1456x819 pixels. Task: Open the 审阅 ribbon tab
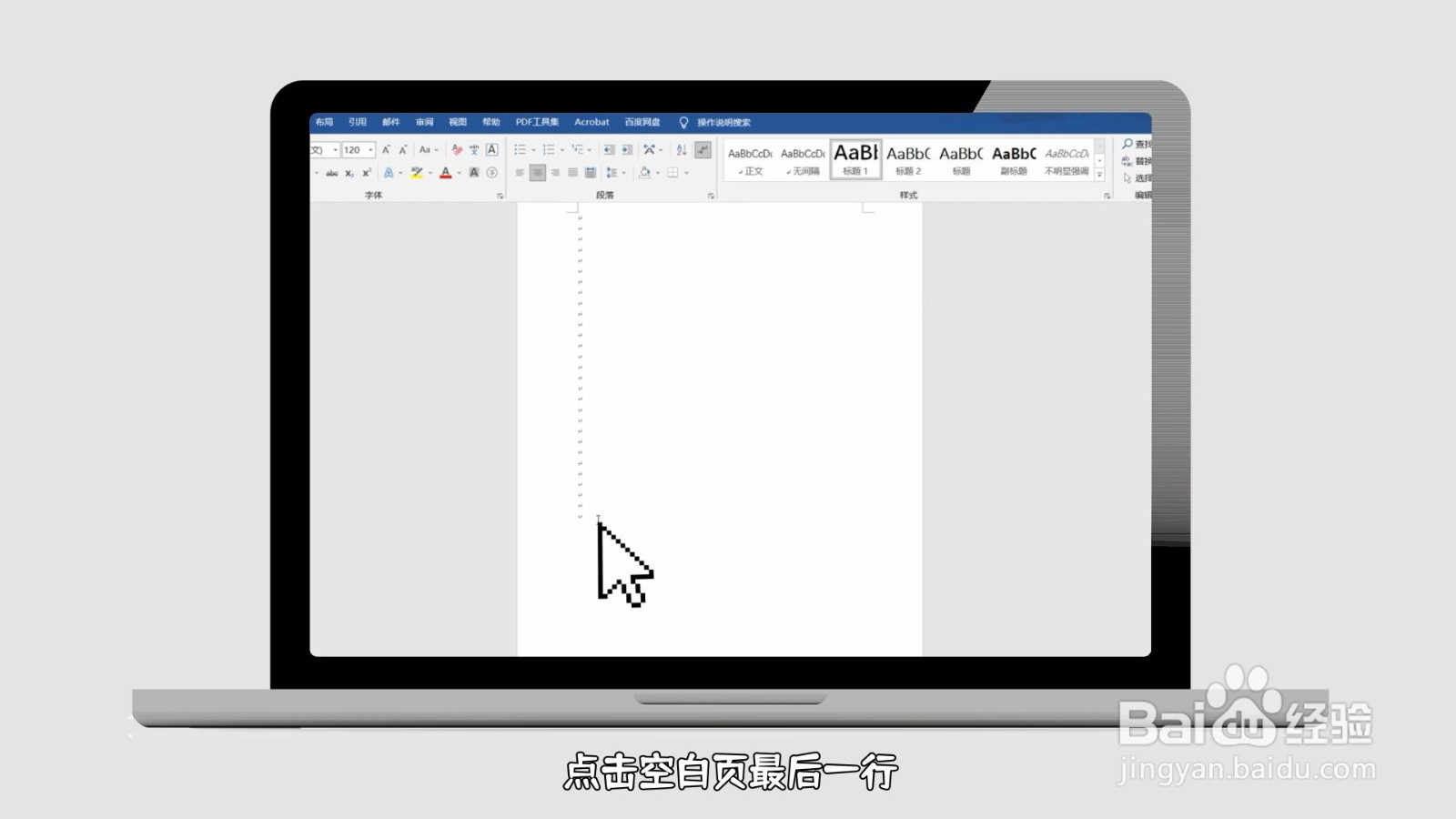pyautogui.click(x=425, y=122)
